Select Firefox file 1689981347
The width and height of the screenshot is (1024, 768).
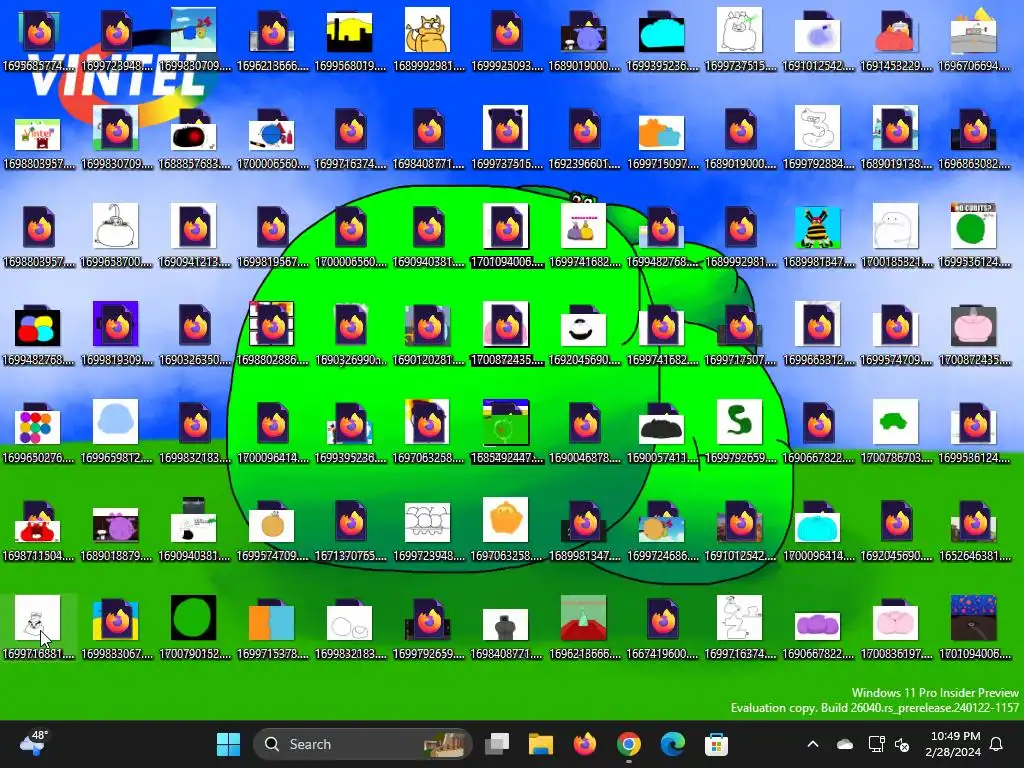click(584, 530)
